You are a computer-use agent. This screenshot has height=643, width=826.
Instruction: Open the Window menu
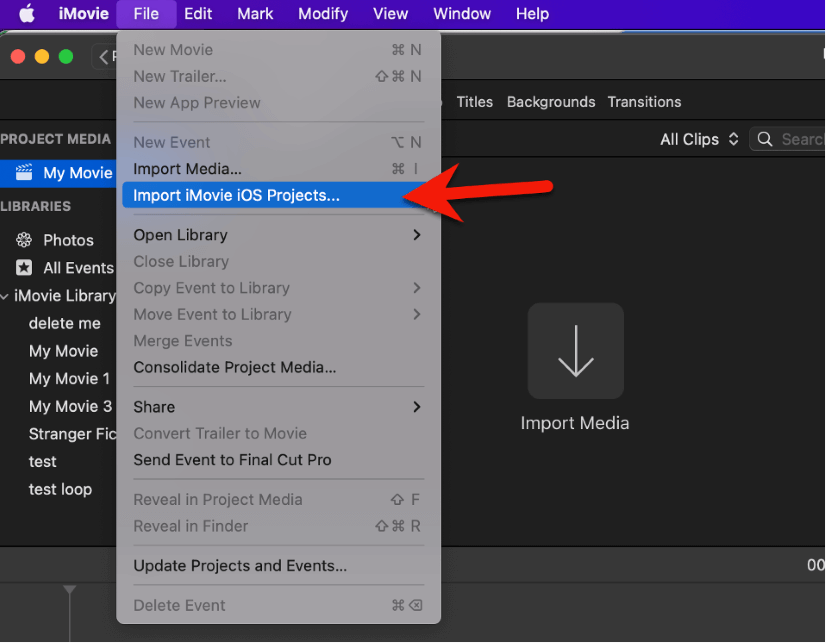[462, 14]
